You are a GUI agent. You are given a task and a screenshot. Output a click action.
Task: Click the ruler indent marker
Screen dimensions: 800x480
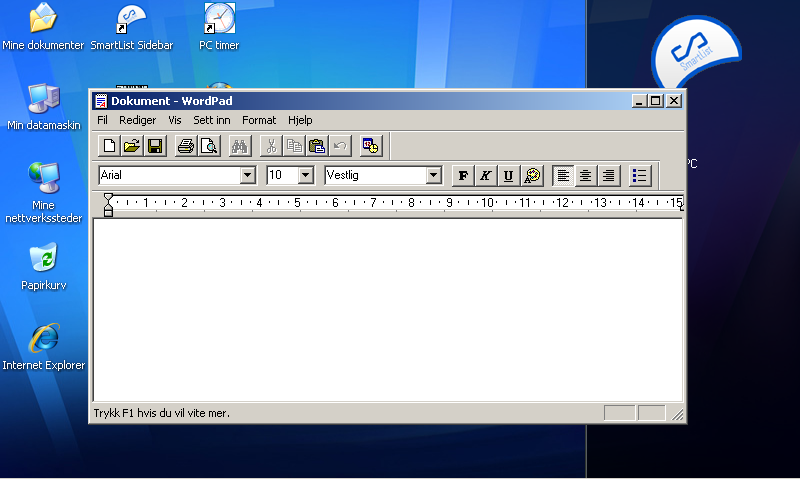pos(108,204)
